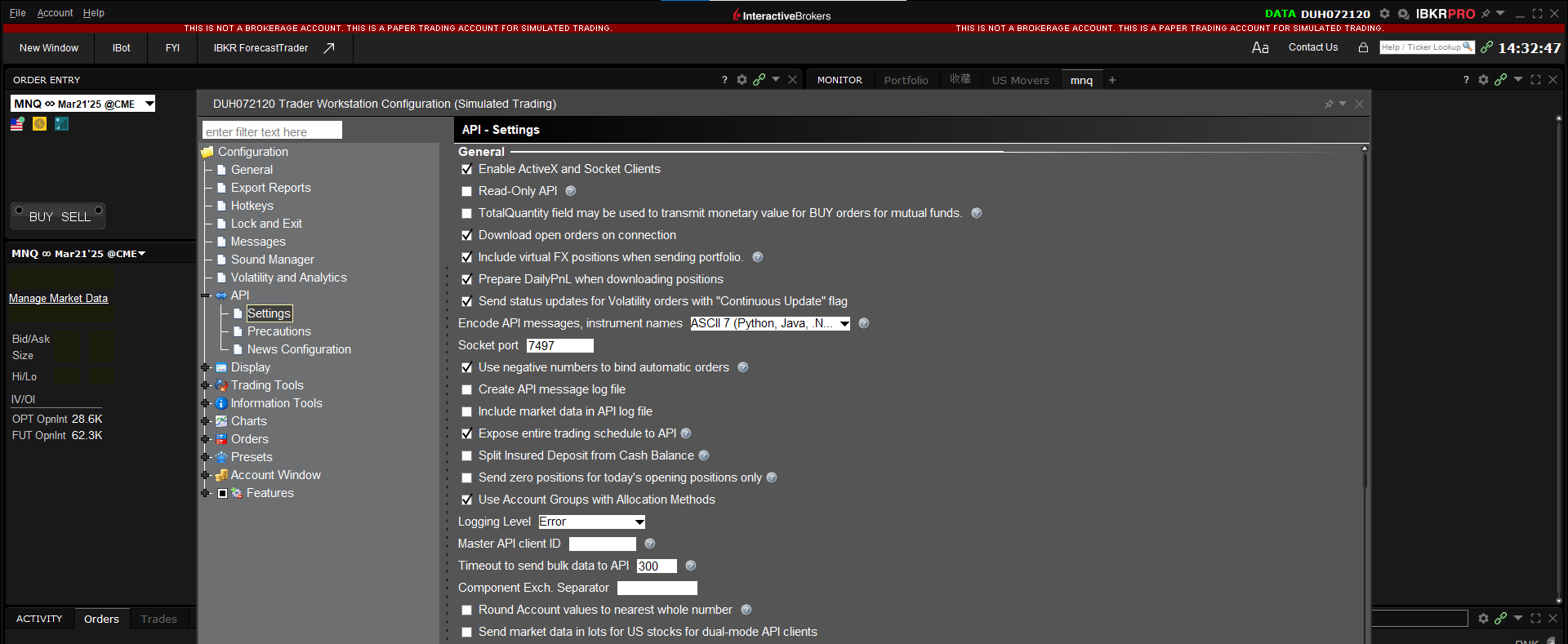Click the US flag icon under MNQ ticker
This screenshot has width=1568, height=644.
(17, 124)
